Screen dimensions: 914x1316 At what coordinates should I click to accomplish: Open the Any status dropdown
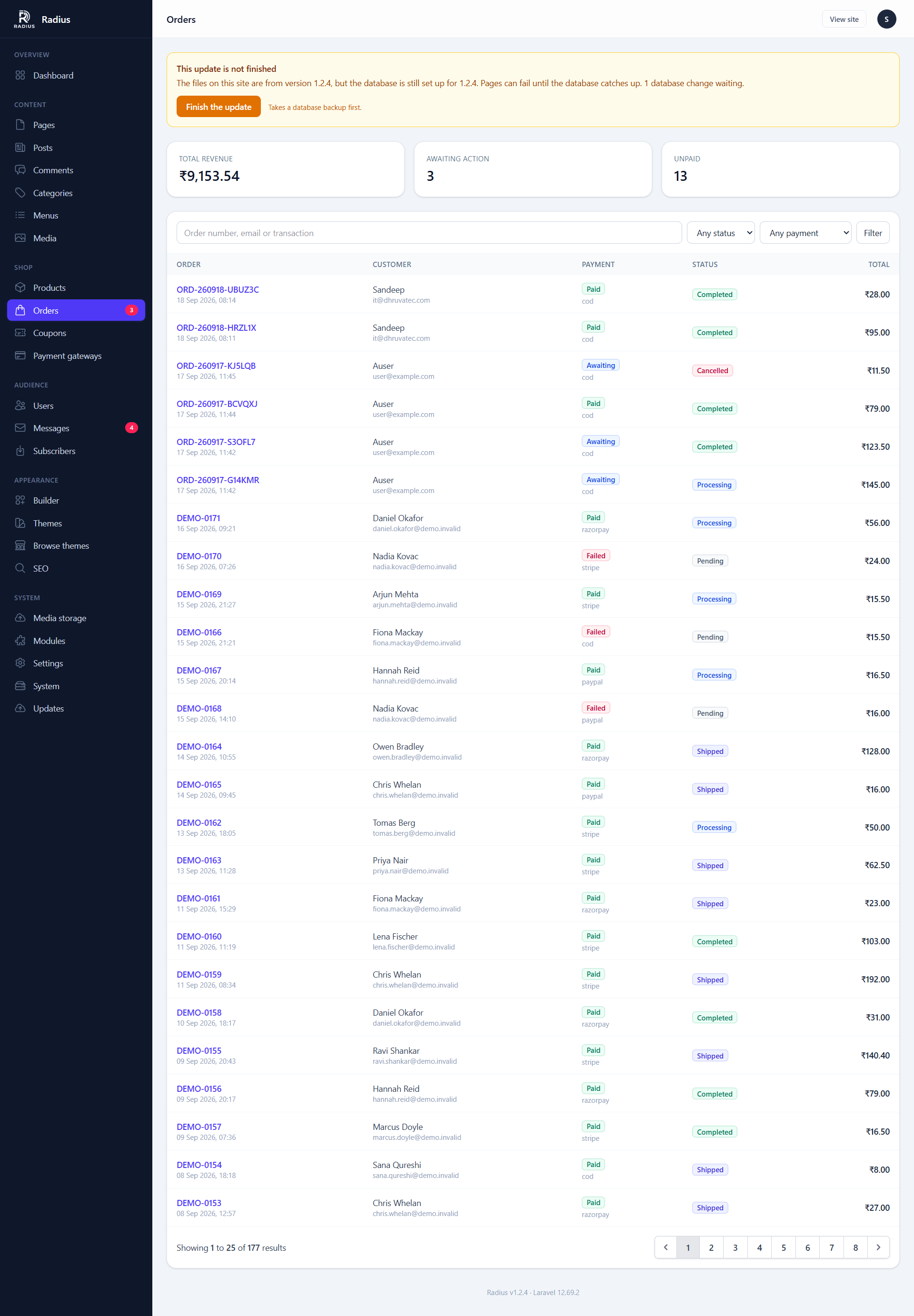pyautogui.click(x=720, y=233)
